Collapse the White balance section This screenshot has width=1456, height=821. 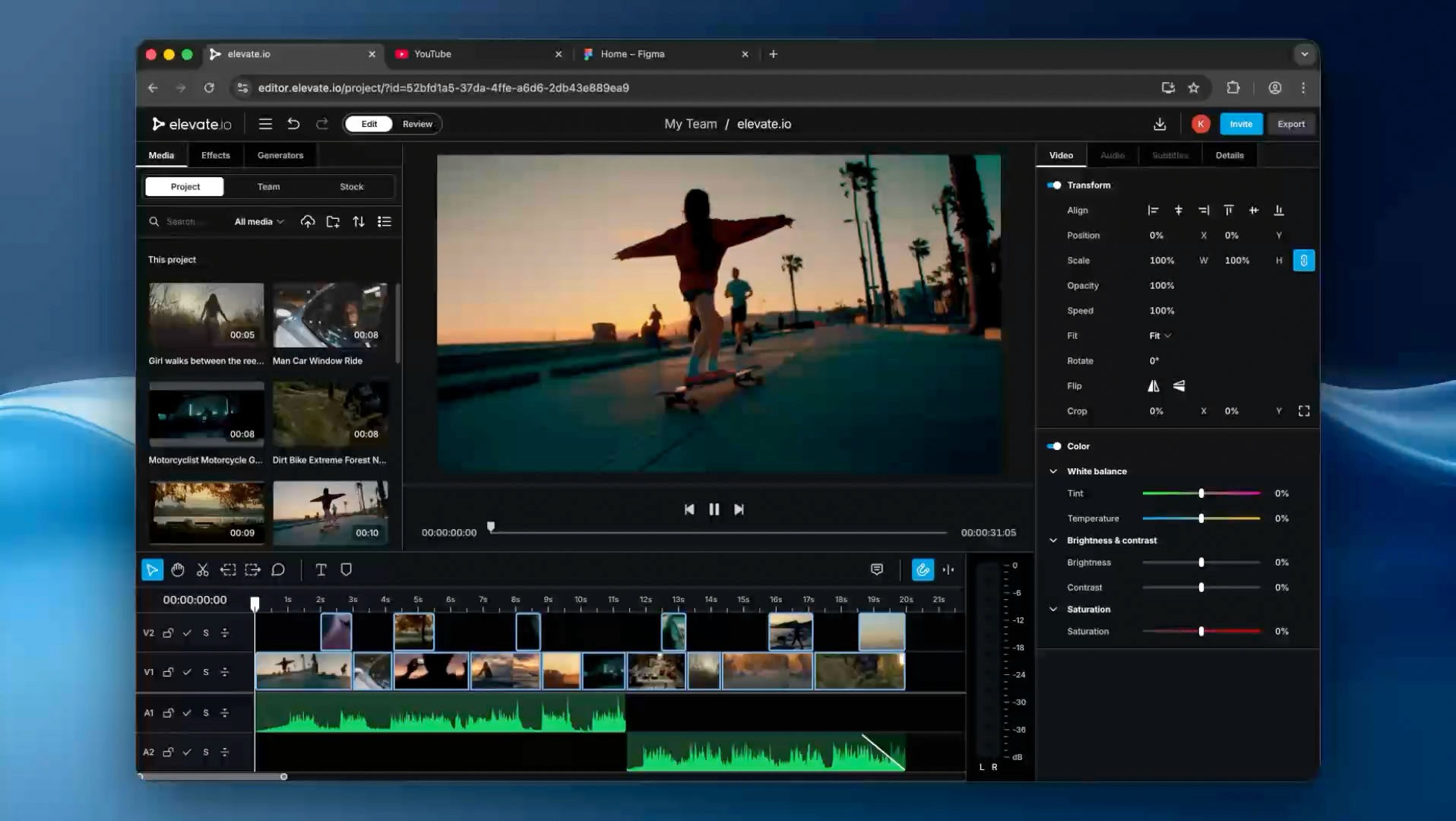pyautogui.click(x=1053, y=471)
